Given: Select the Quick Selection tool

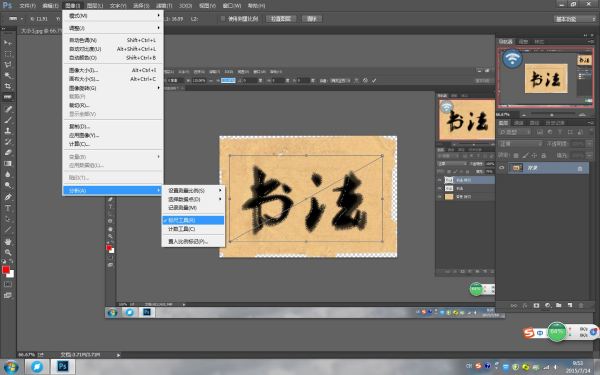Looking at the screenshot, I should pyautogui.click(x=8, y=75).
